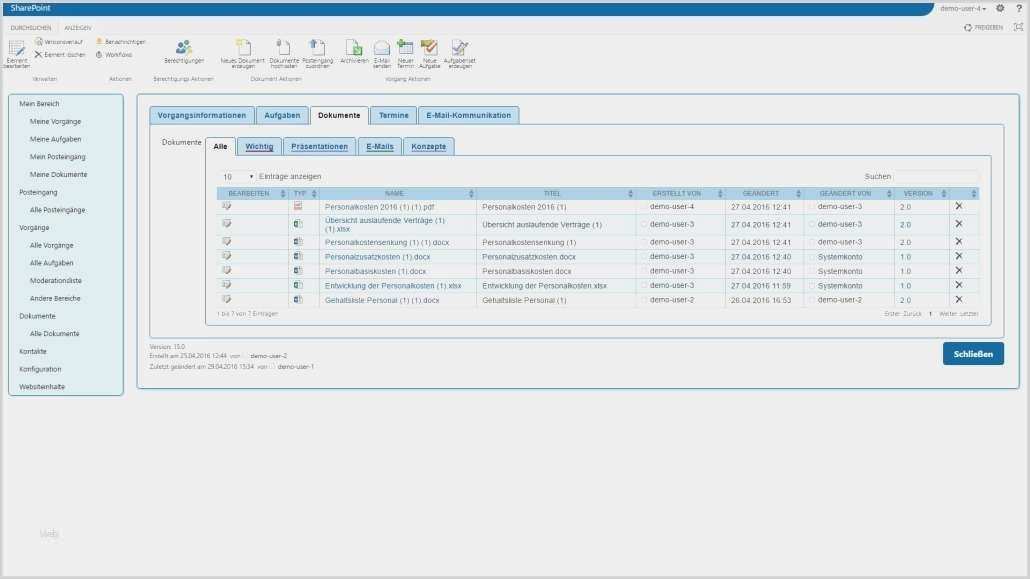The height and width of the screenshot is (579, 1030).
Task: Delete the Personalzusatzkosten (1).docx row
Action: click(958, 256)
